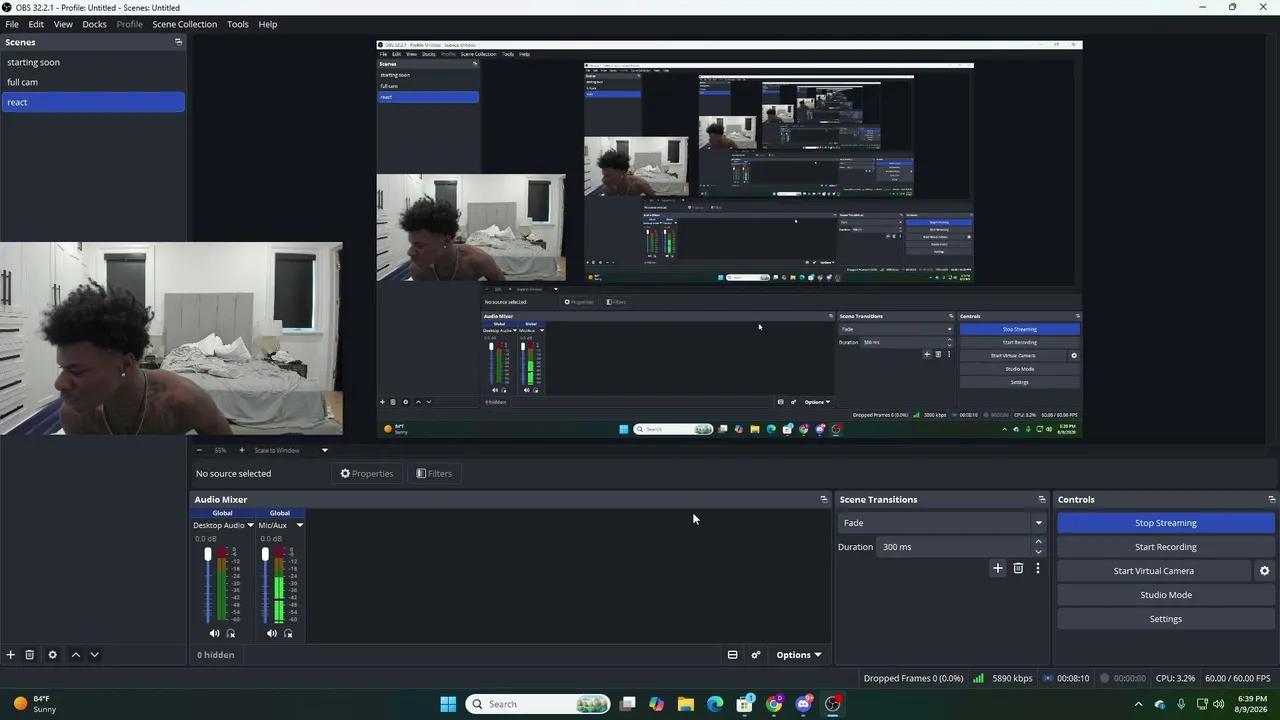1280x720 pixels.
Task: Add a transition with plus icon
Action: (997, 568)
